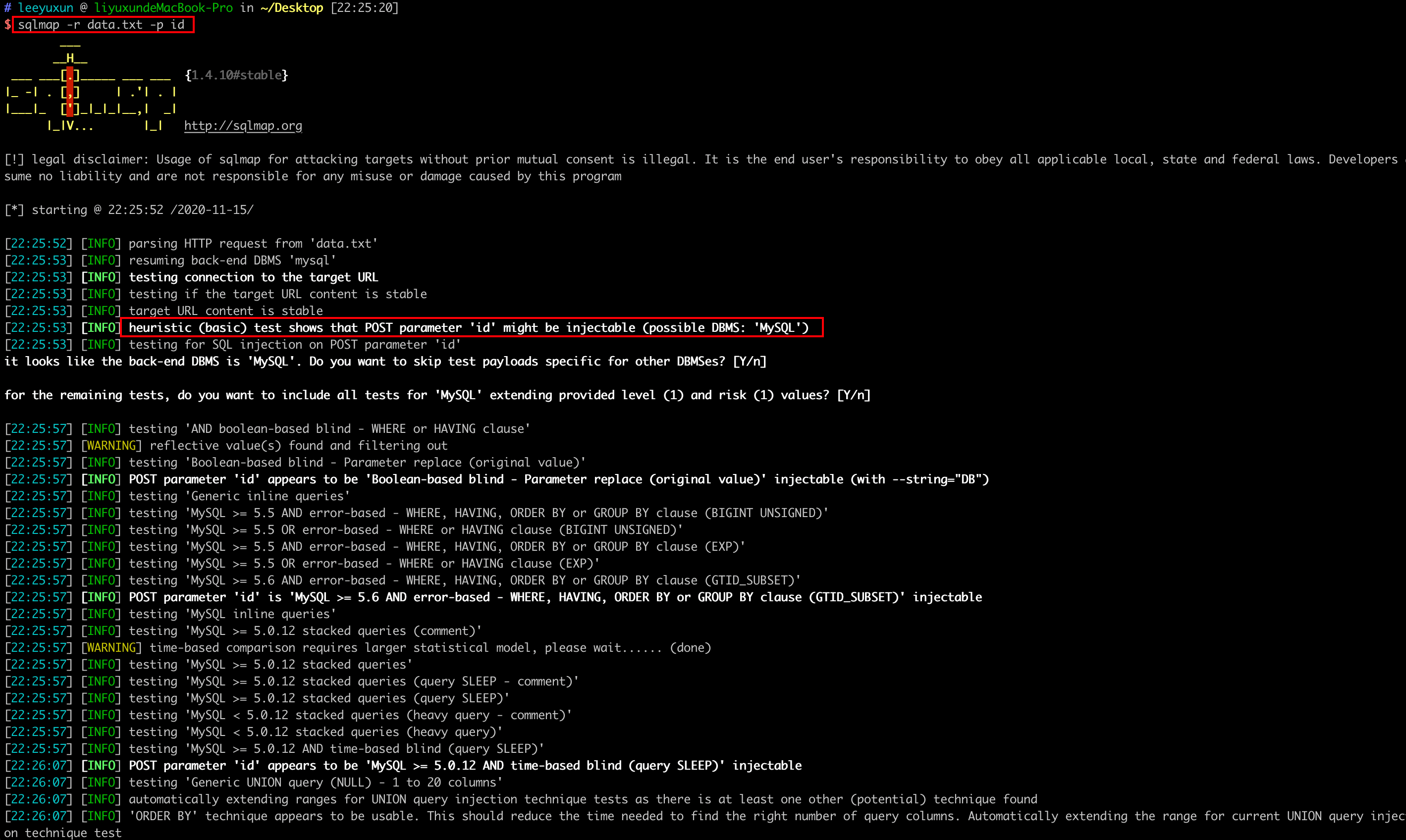Click the sqlmap -r data.txt command
1406x840 pixels.
coord(102,25)
